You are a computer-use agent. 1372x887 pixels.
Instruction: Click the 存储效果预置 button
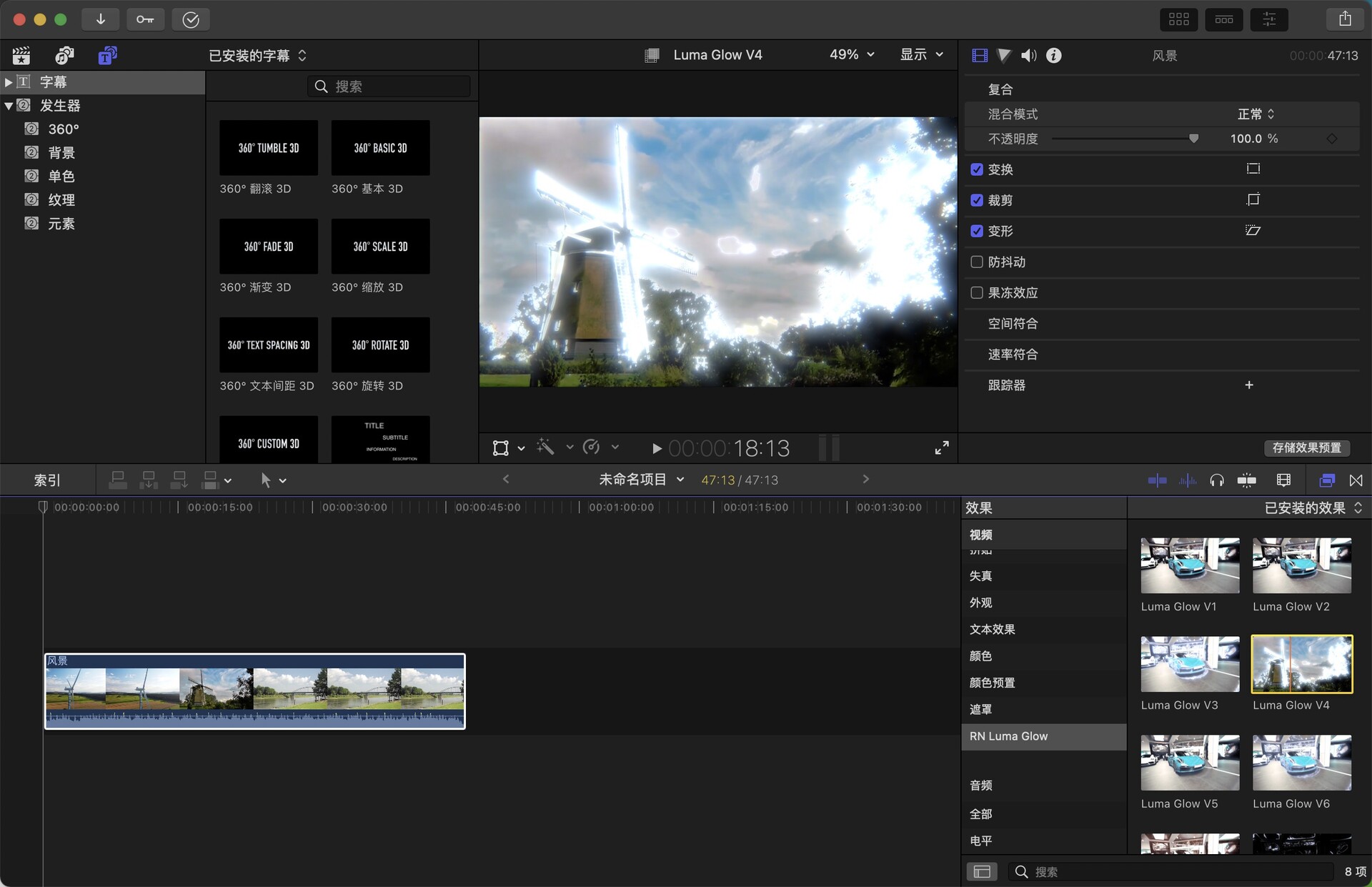click(1306, 448)
